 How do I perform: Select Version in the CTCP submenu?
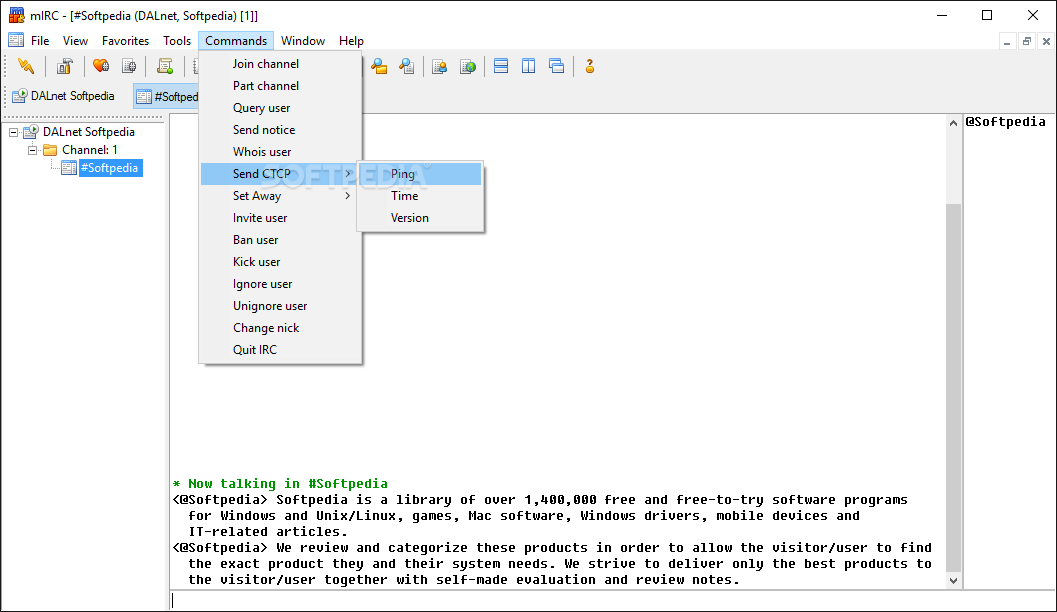tap(420, 218)
